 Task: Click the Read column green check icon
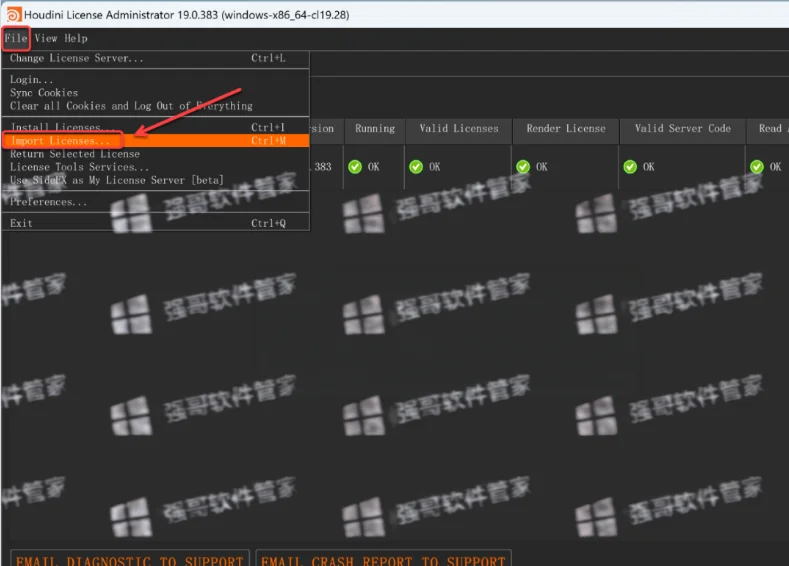pyautogui.click(x=757, y=167)
